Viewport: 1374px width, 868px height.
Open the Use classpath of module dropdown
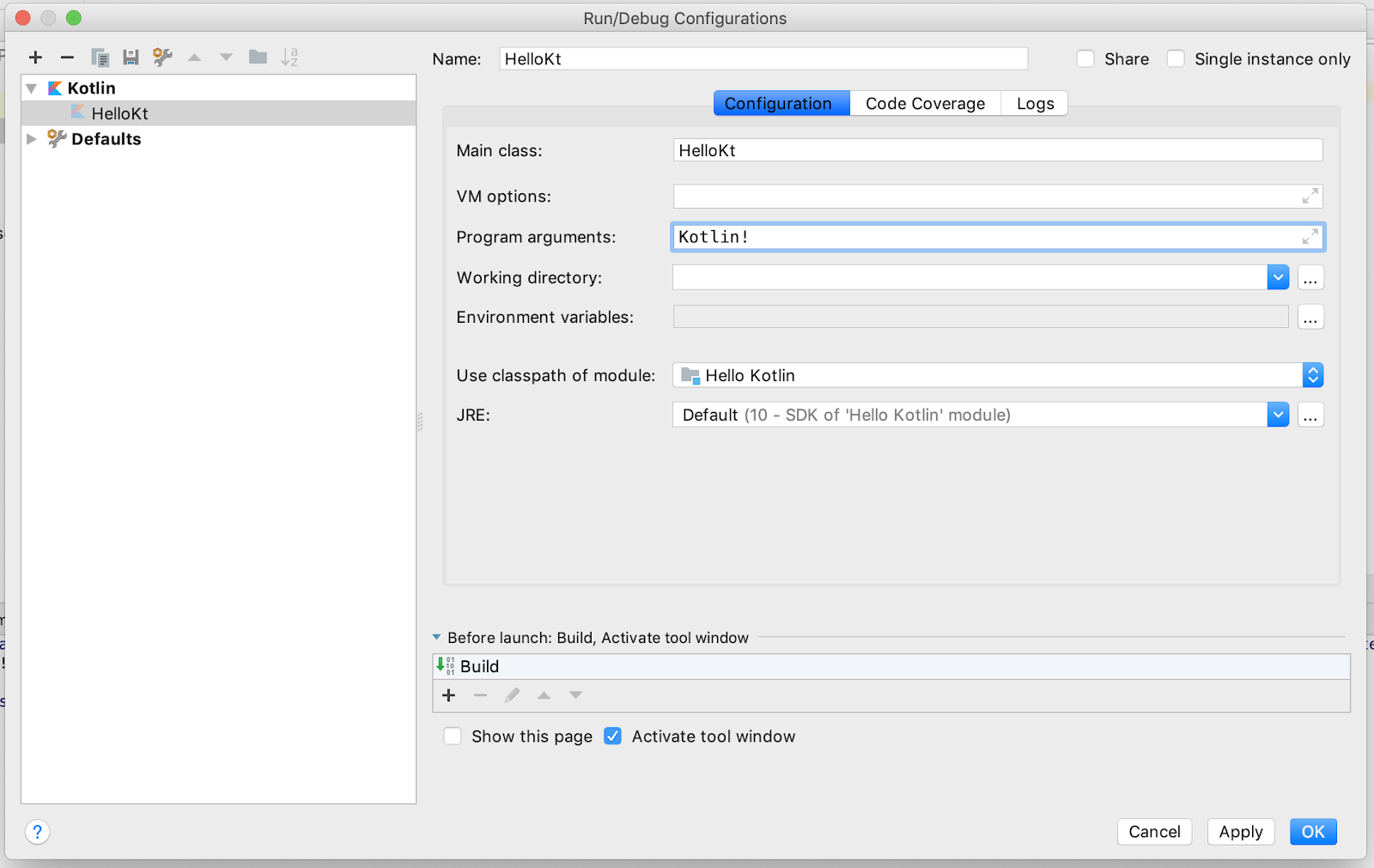(x=1312, y=376)
